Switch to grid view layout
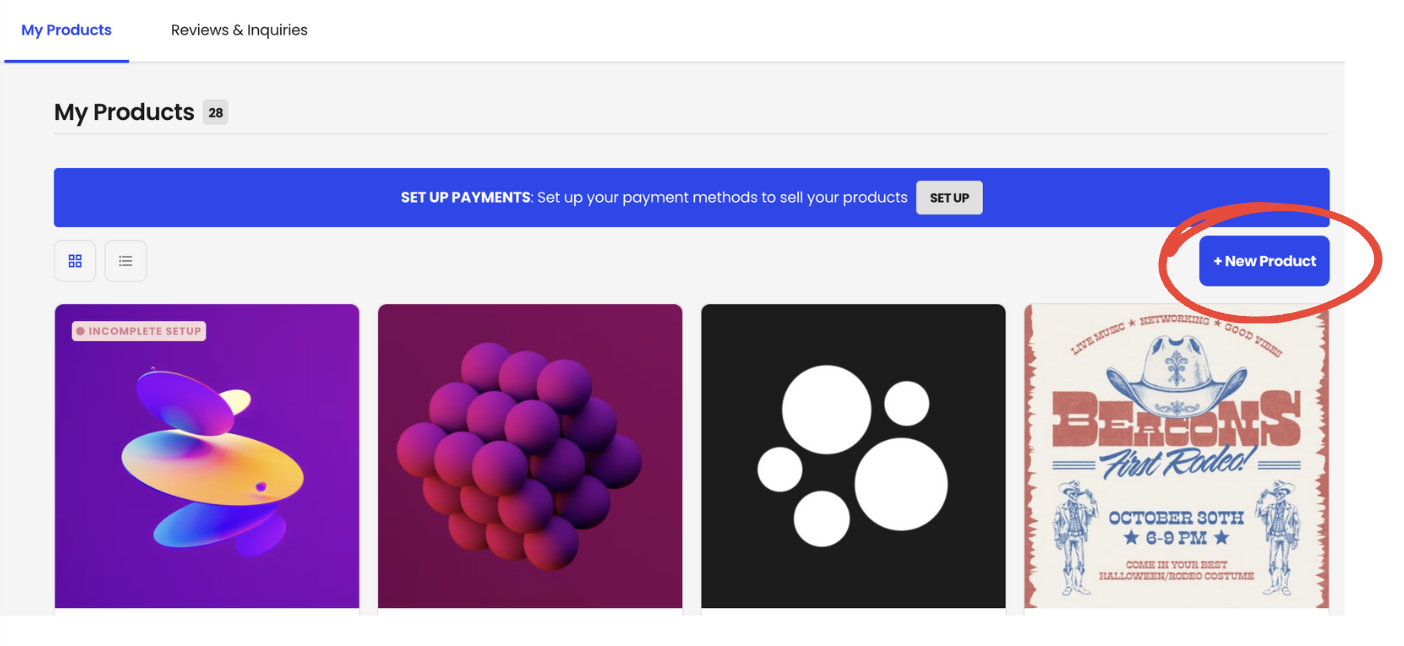Viewport: 1404px width, 646px height. point(75,261)
